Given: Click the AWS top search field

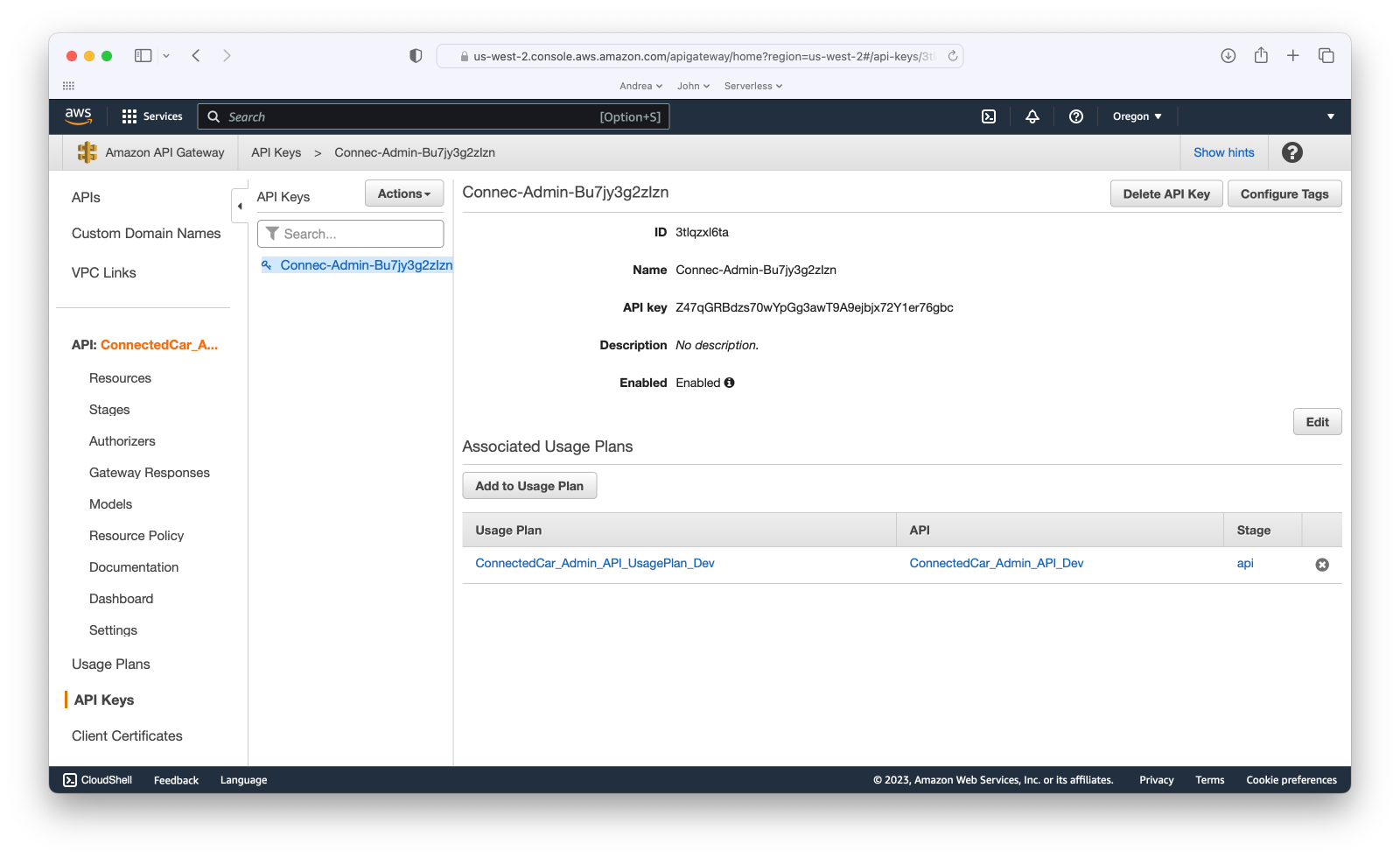Looking at the screenshot, I should click(434, 116).
